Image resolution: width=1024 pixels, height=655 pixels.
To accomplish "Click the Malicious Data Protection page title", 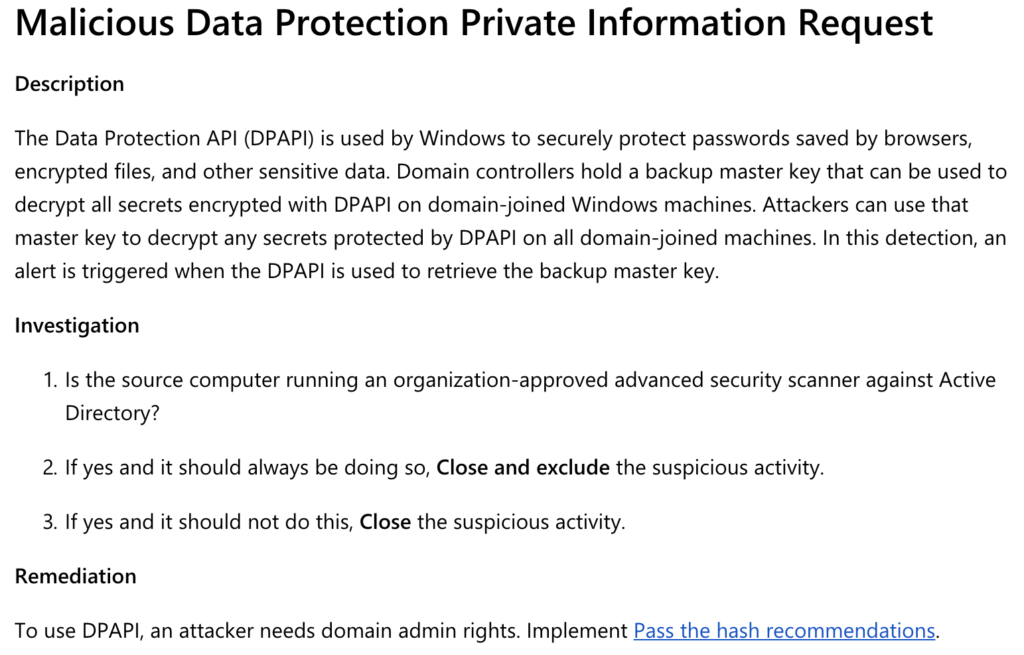I will point(474,24).
